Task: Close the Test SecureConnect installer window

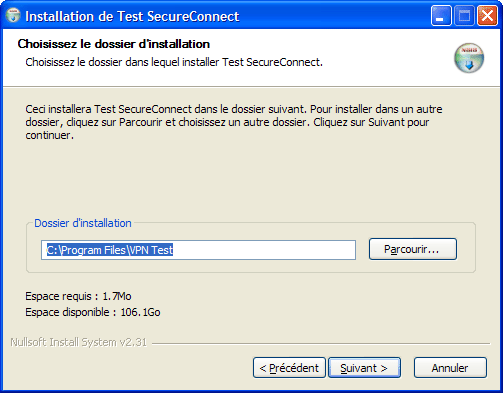Action: pyautogui.click(x=487, y=16)
